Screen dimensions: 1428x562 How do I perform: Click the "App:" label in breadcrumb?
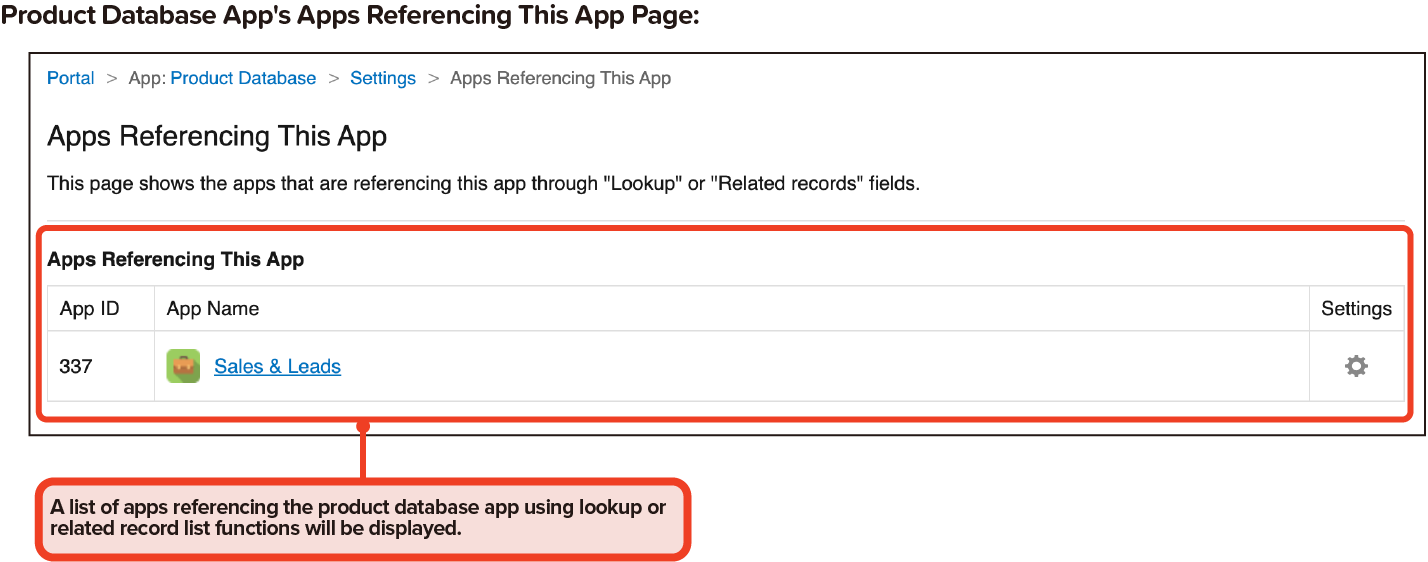[x=147, y=78]
